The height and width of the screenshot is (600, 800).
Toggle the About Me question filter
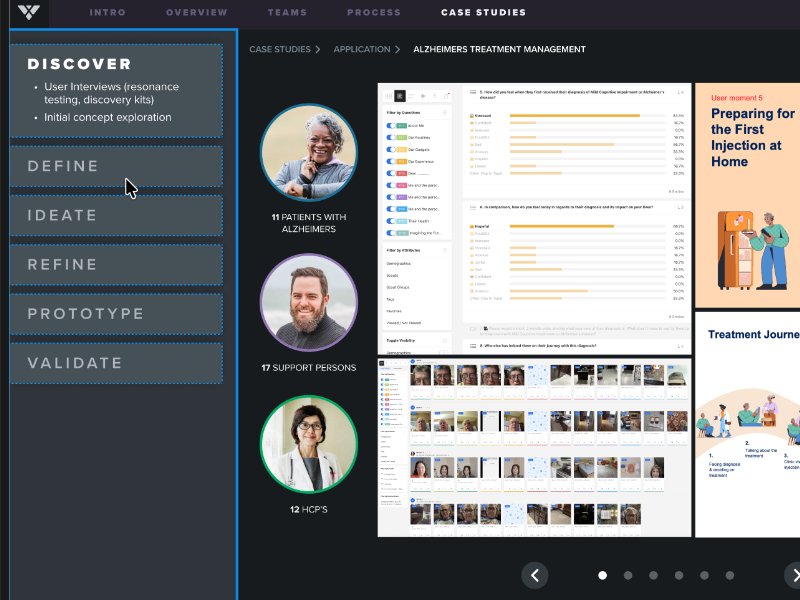click(x=393, y=126)
